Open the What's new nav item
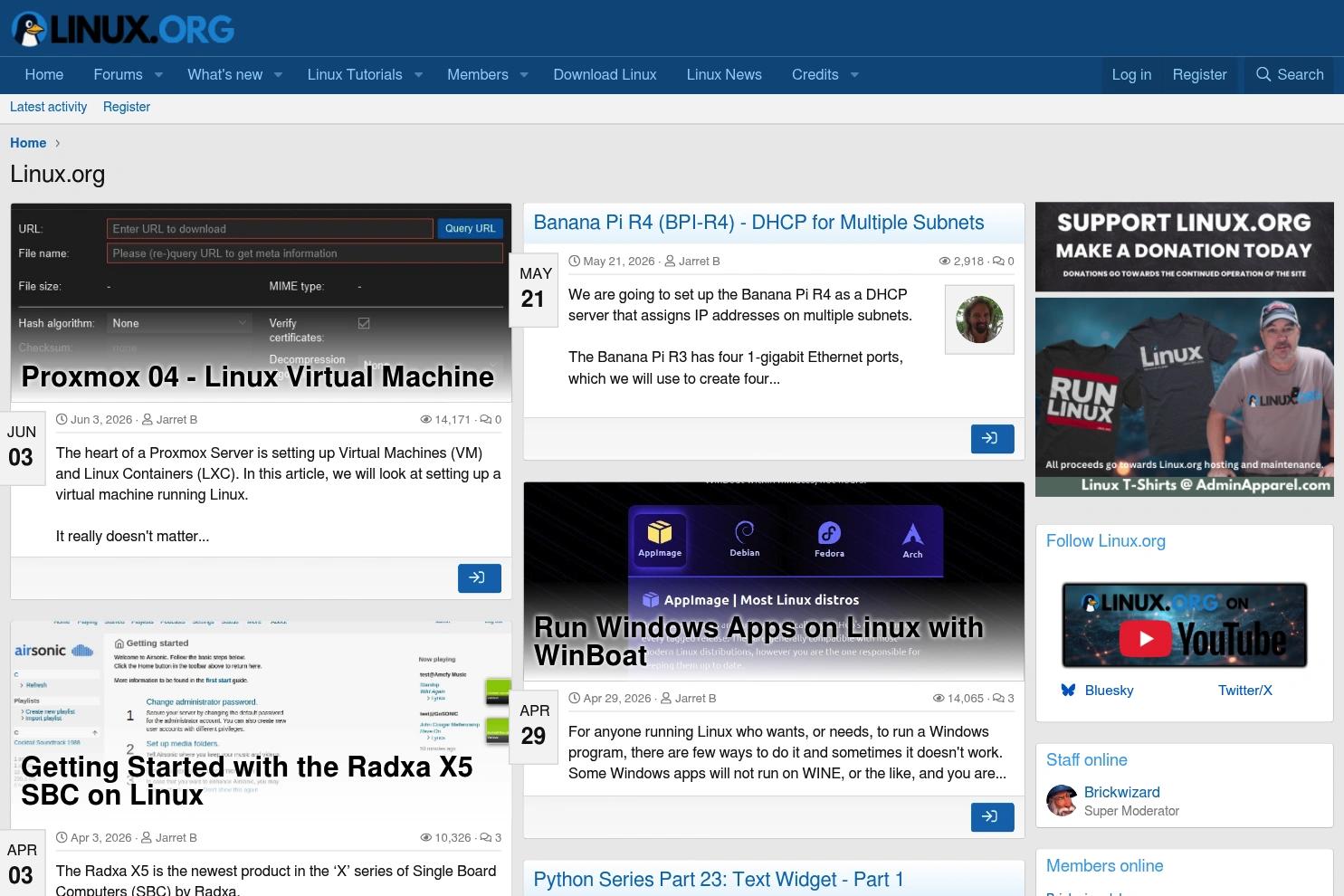Image resolution: width=1344 pixels, height=896 pixels. (x=225, y=75)
